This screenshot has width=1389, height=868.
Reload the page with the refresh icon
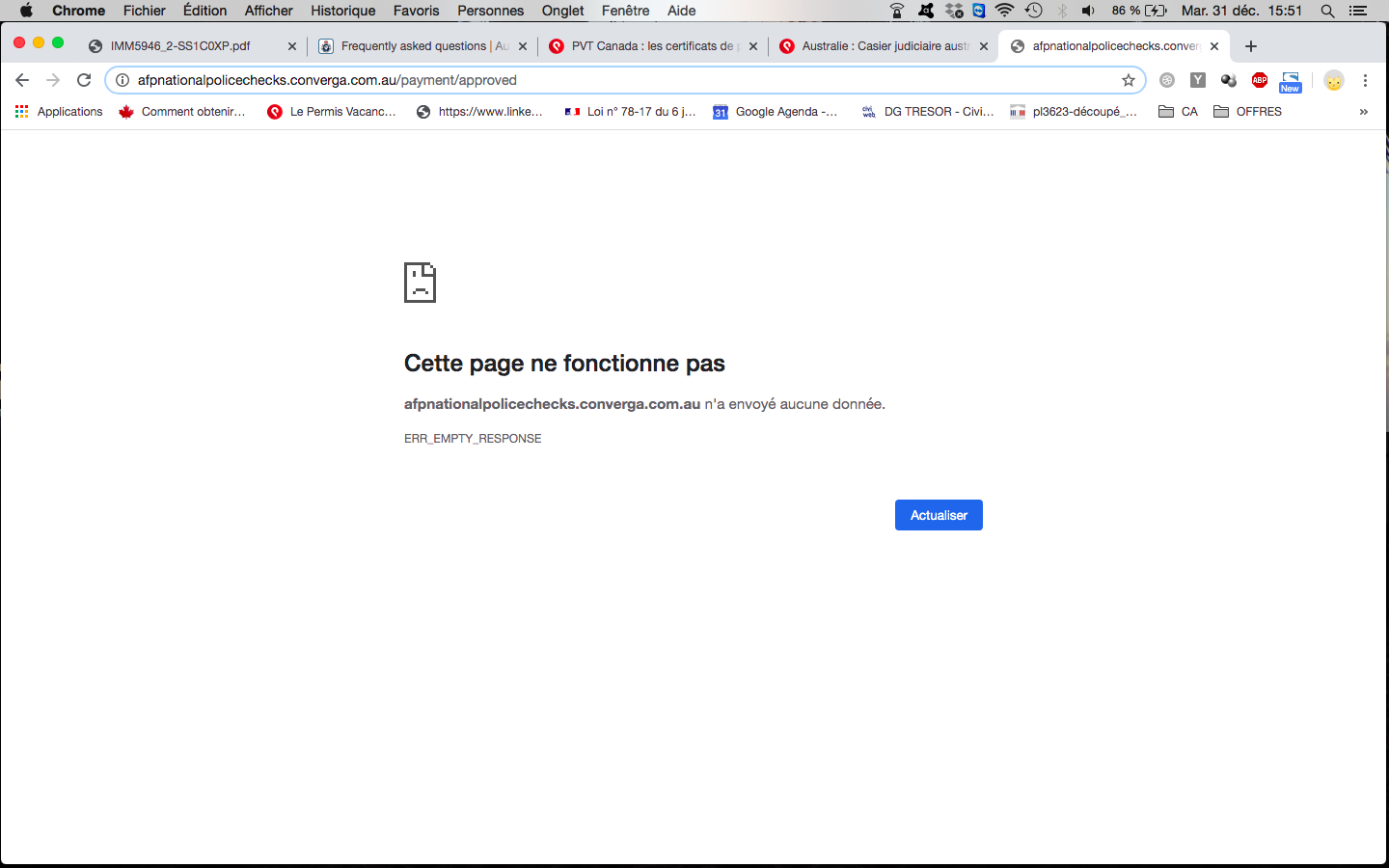[x=84, y=80]
